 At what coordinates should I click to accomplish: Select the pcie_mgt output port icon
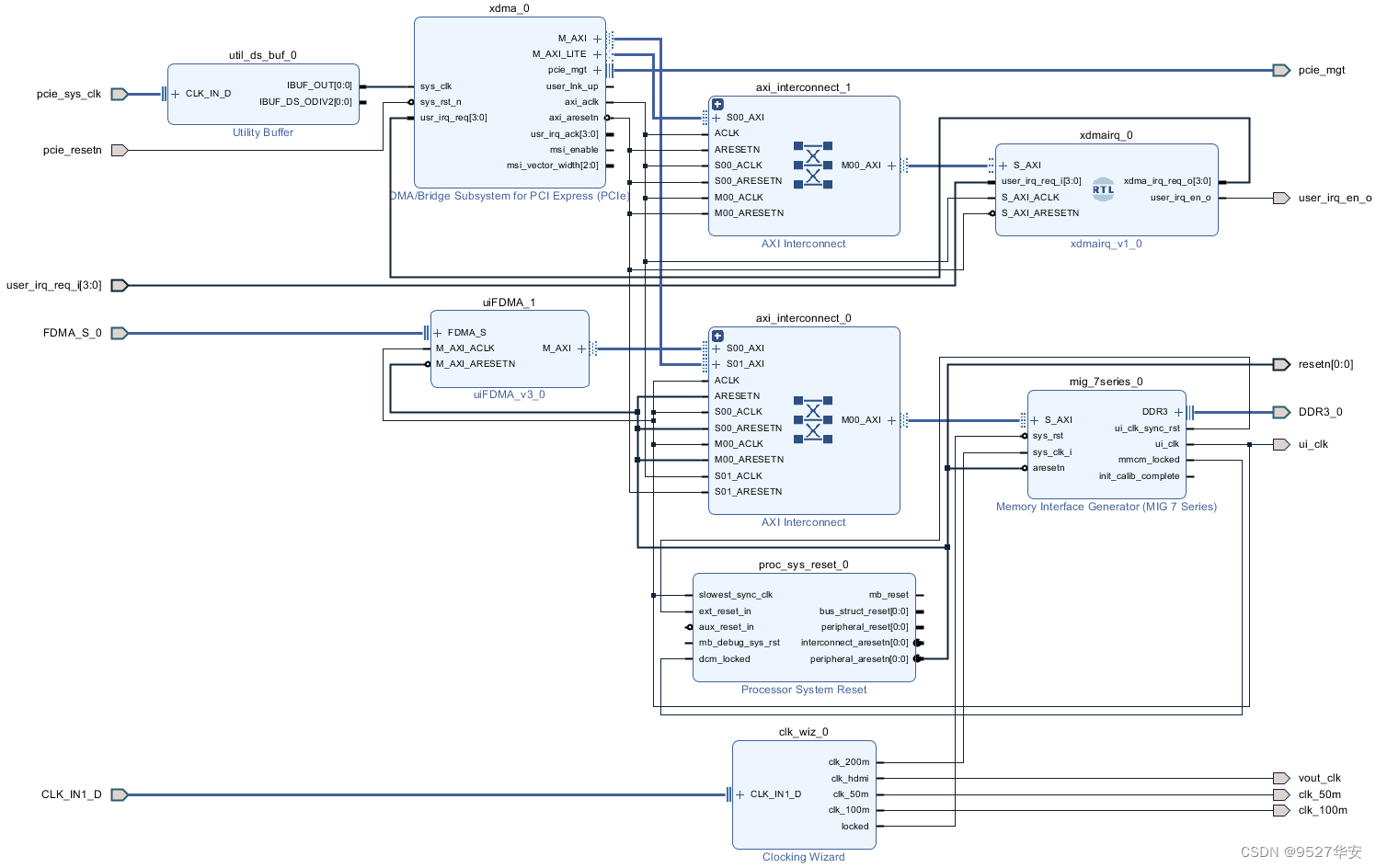pos(1281,70)
